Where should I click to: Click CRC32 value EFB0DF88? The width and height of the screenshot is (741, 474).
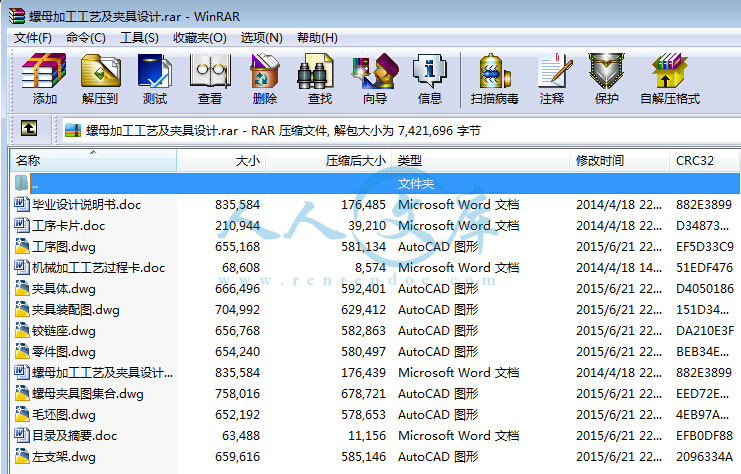[704, 436]
